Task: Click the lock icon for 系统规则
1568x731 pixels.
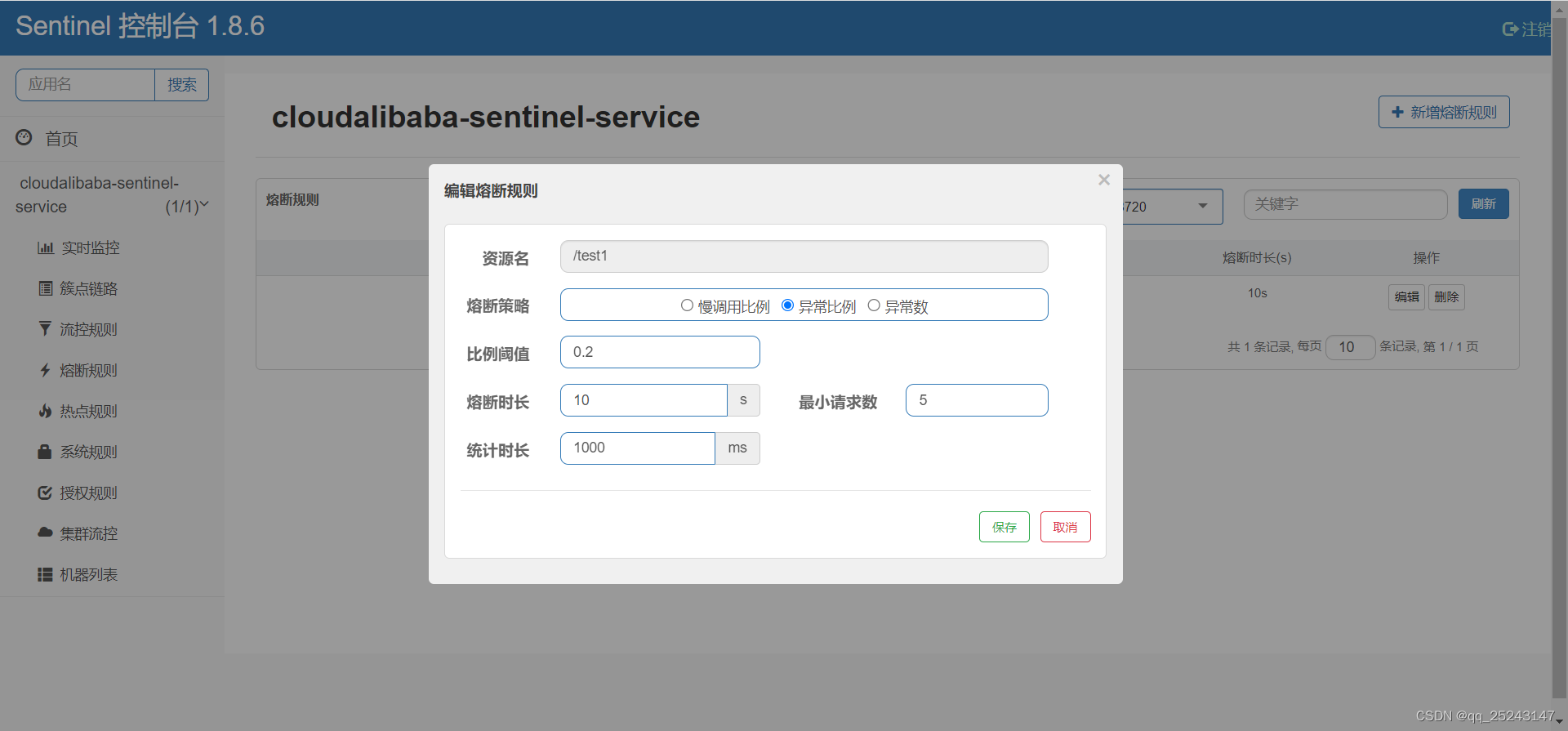Action: click(x=45, y=451)
